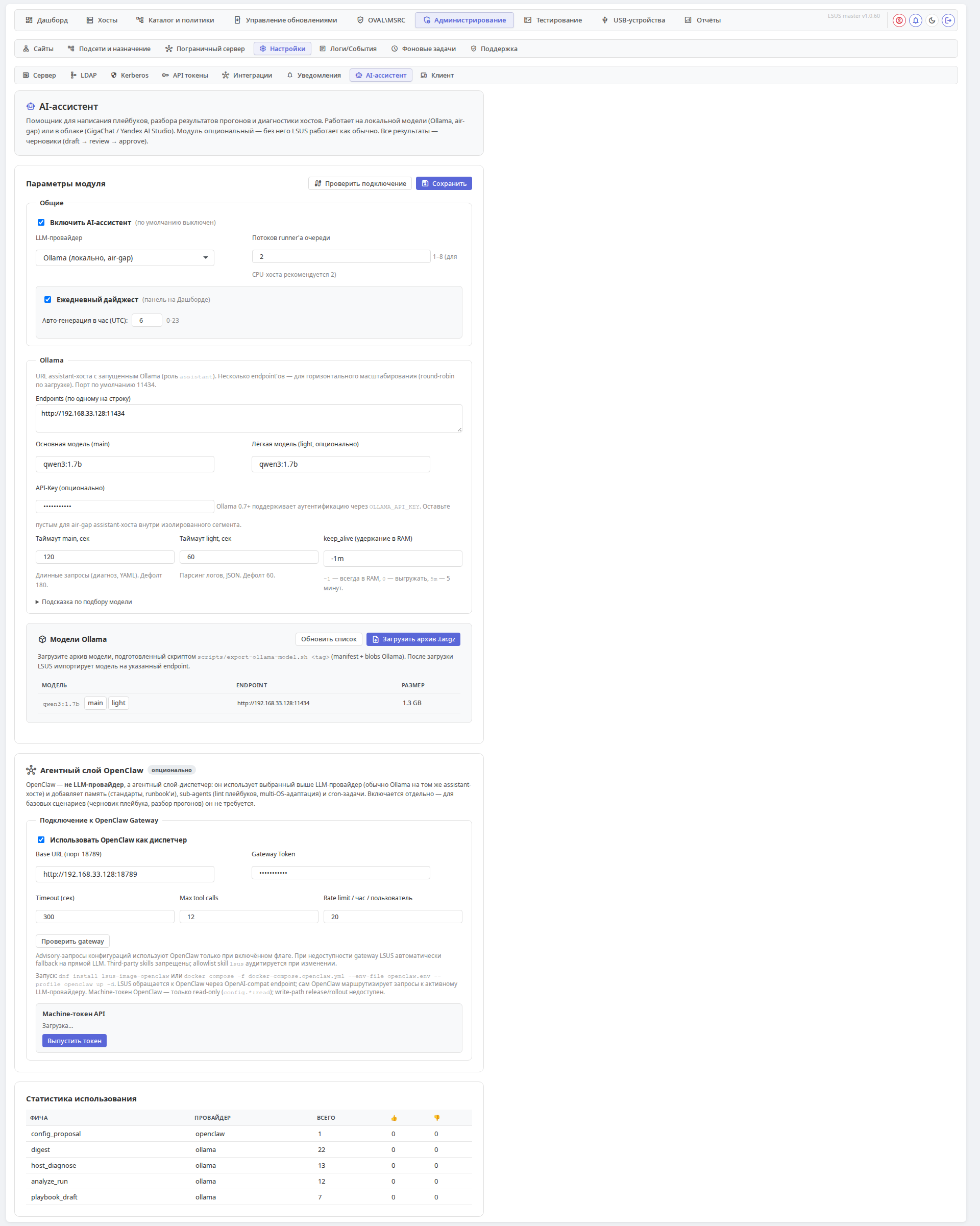Click Лёгкая модель (light) field
Screen dimensions: 980x1226
point(341,464)
